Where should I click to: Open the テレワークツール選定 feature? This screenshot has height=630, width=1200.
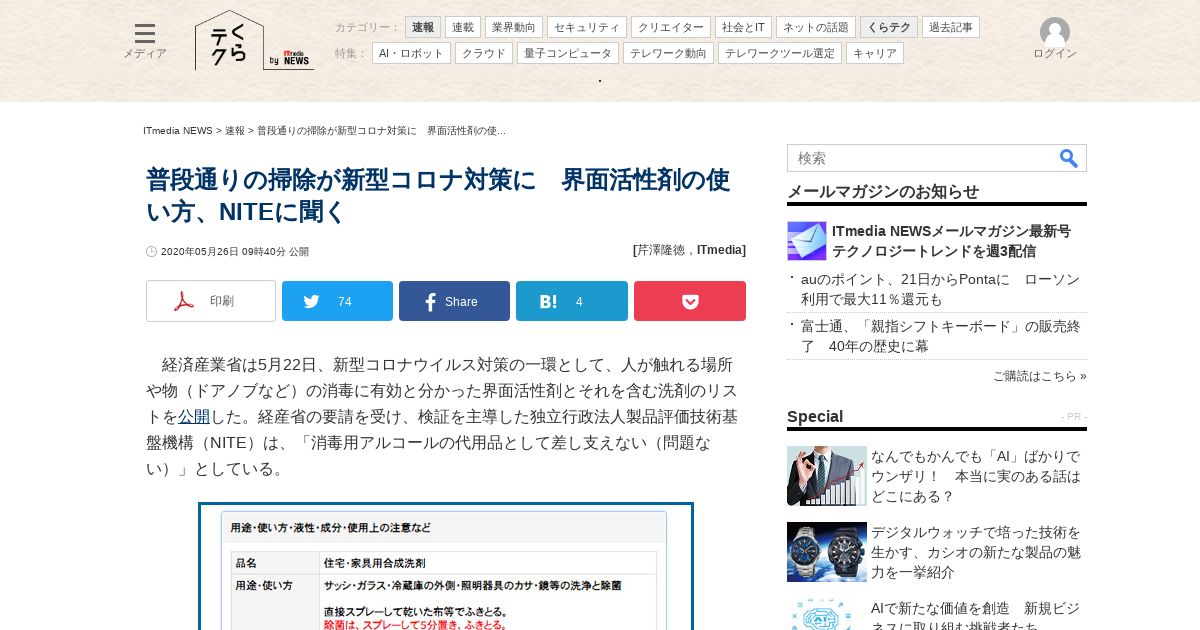click(780, 53)
